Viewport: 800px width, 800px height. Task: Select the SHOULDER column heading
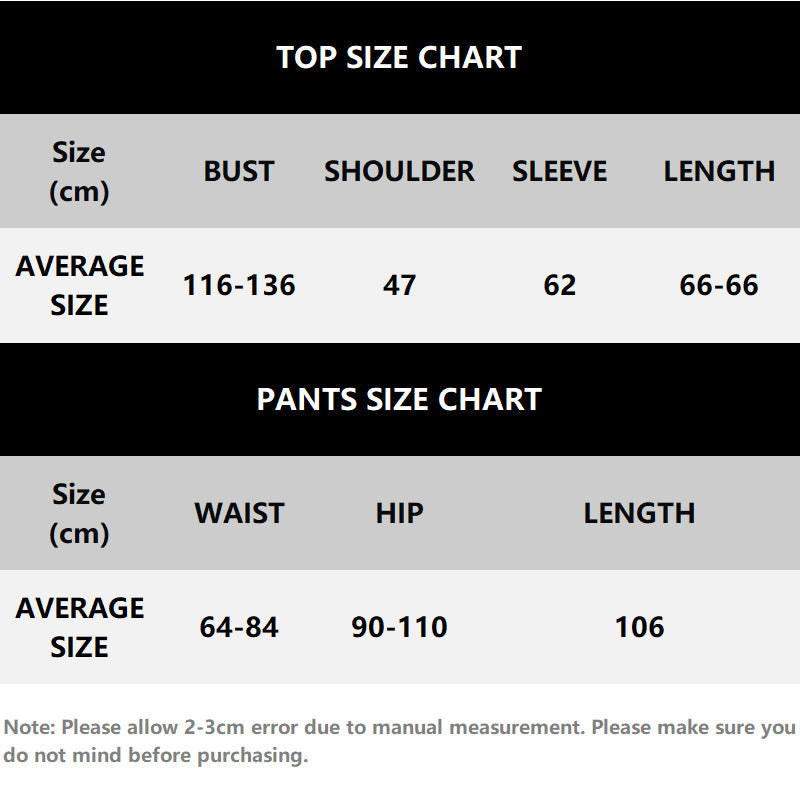[x=399, y=171]
